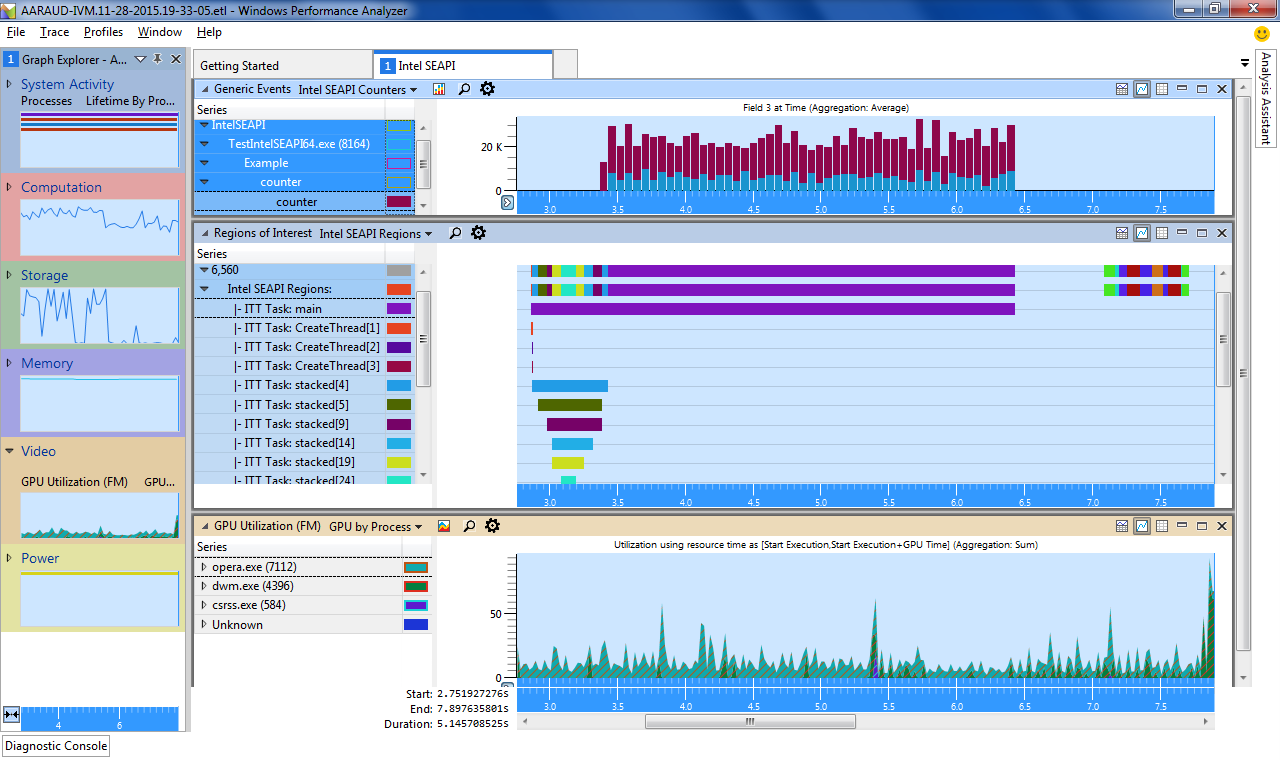This screenshot has width=1280, height=760.
Task: Open the Analysis Assistant side panel
Action: pyautogui.click(x=1265, y=99)
